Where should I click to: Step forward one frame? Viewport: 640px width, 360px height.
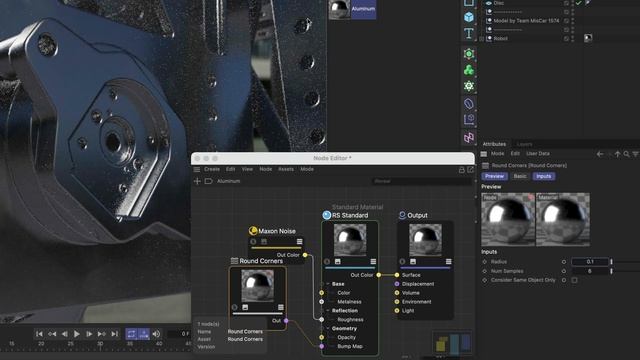[89, 334]
